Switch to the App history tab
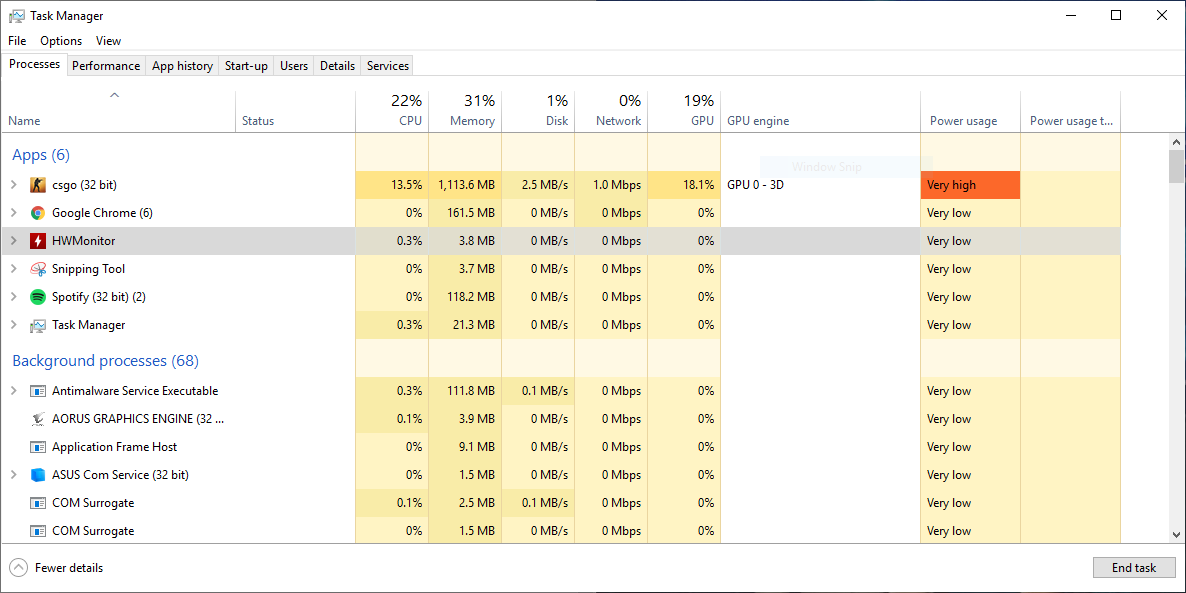 tap(182, 66)
